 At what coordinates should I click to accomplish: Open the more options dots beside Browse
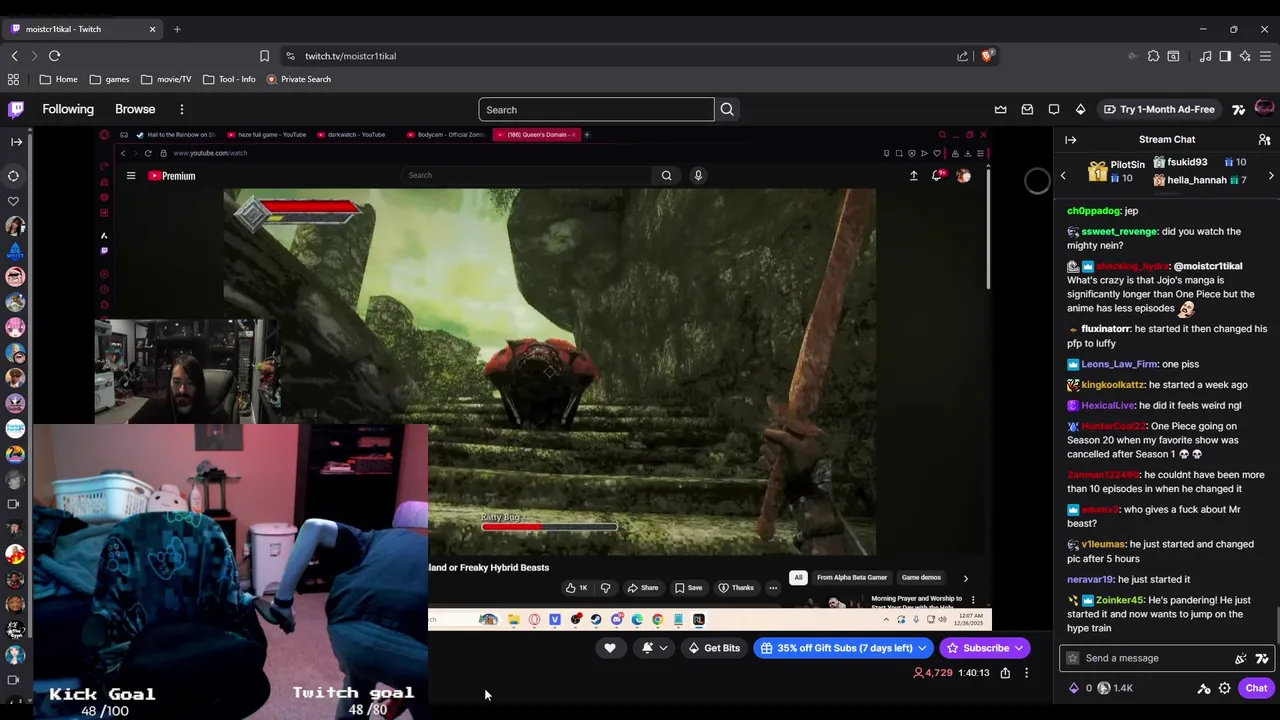click(x=181, y=109)
